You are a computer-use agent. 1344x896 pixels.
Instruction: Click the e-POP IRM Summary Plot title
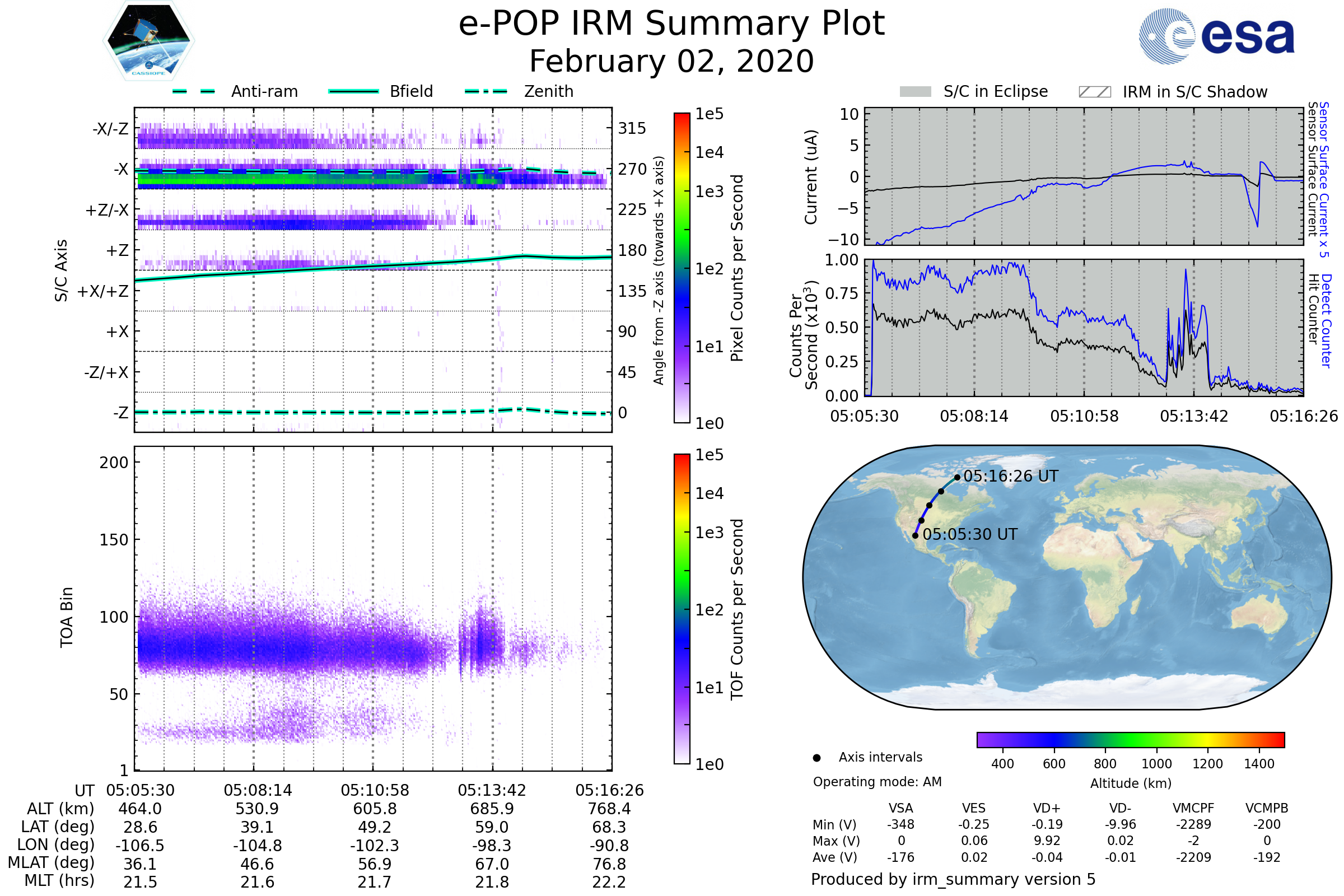(671, 24)
